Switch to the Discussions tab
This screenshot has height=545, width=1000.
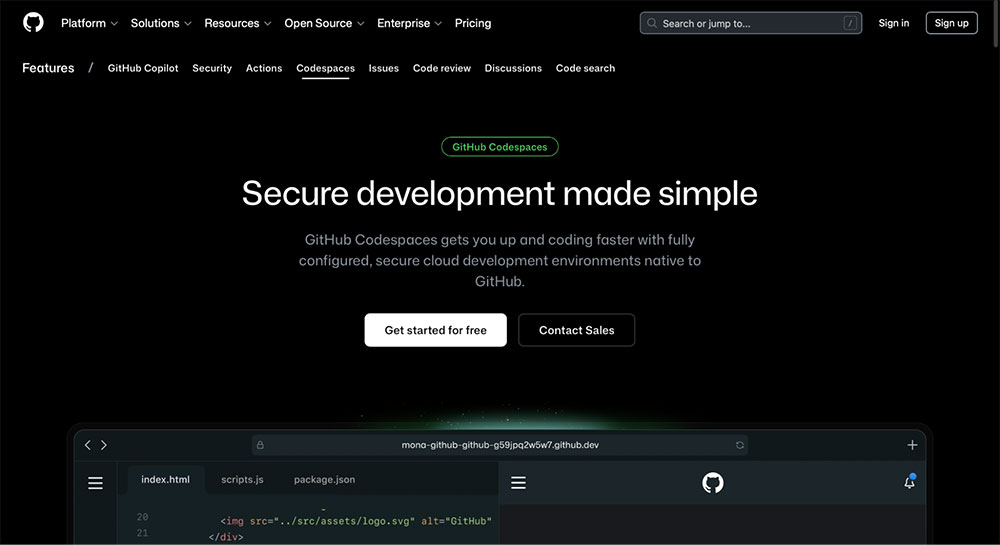click(513, 68)
